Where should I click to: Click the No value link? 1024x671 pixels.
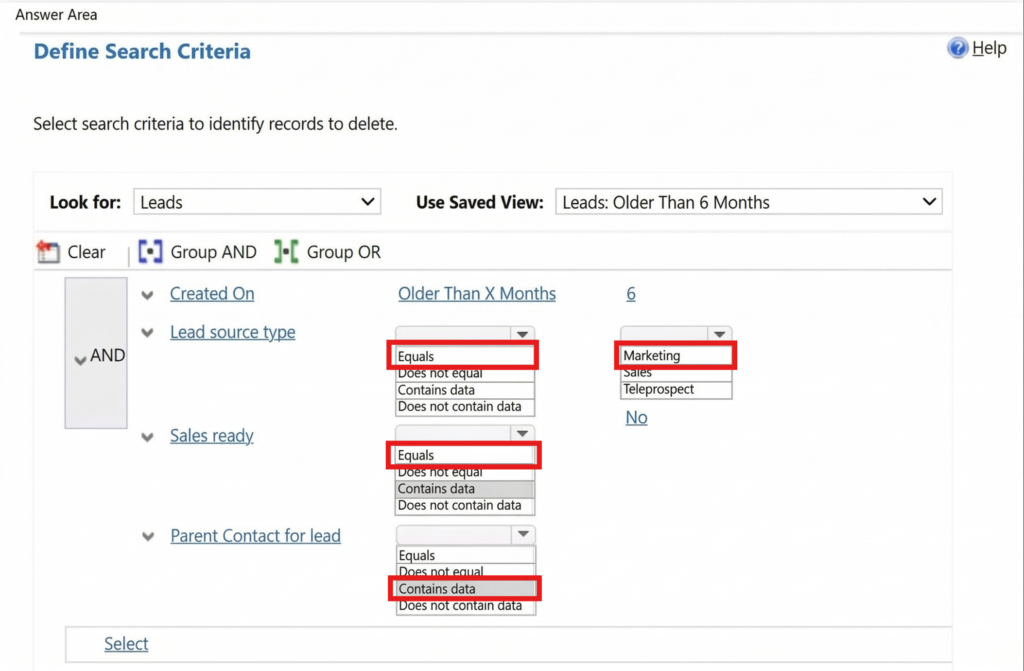tap(636, 418)
